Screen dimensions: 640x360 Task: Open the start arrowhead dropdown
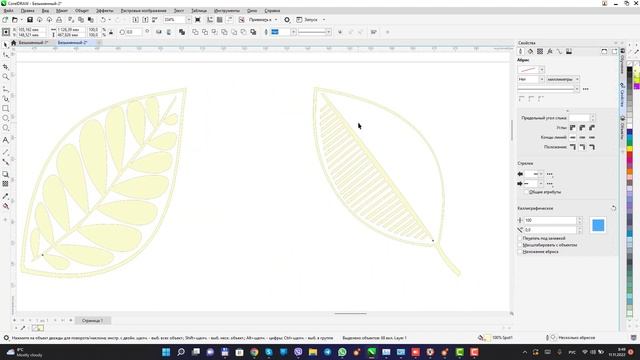click(x=541, y=174)
